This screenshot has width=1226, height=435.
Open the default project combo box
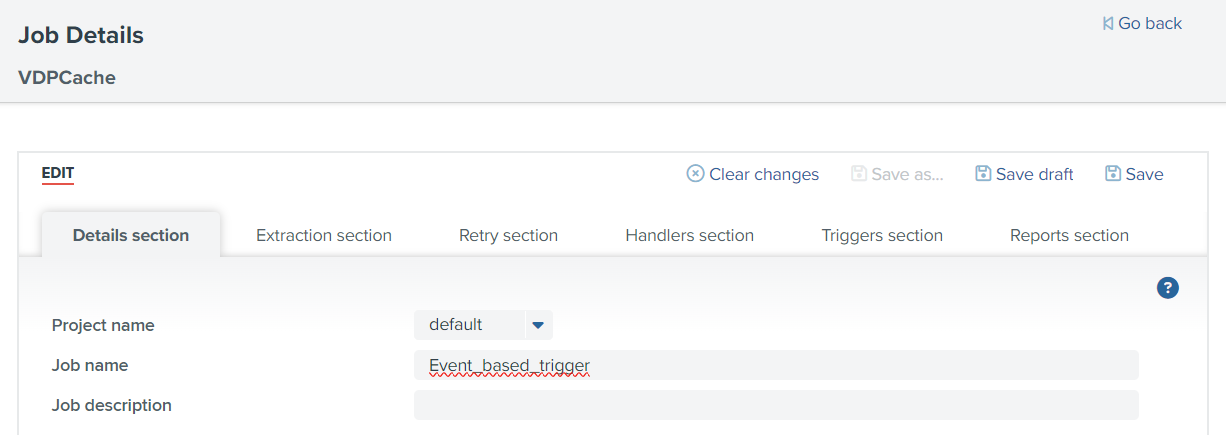click(x=483, y=325)
